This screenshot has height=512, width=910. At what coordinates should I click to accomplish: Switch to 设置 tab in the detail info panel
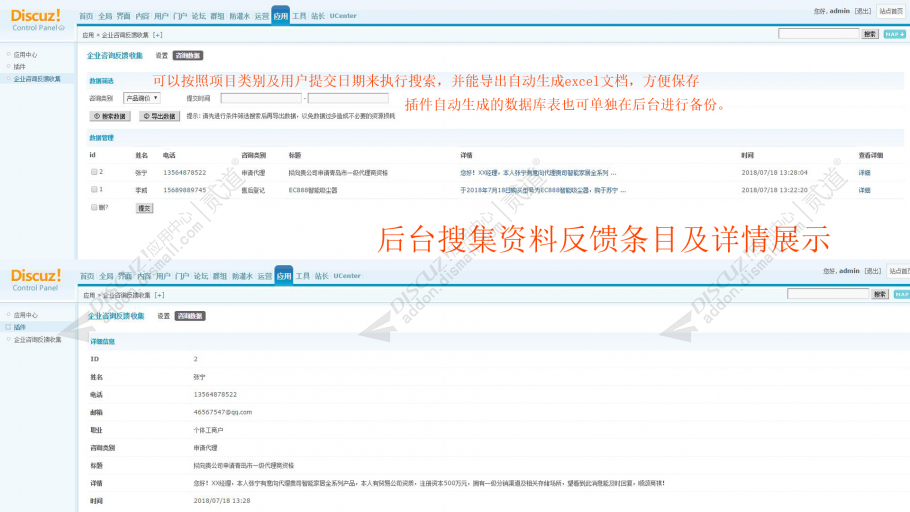coord(164,316)
